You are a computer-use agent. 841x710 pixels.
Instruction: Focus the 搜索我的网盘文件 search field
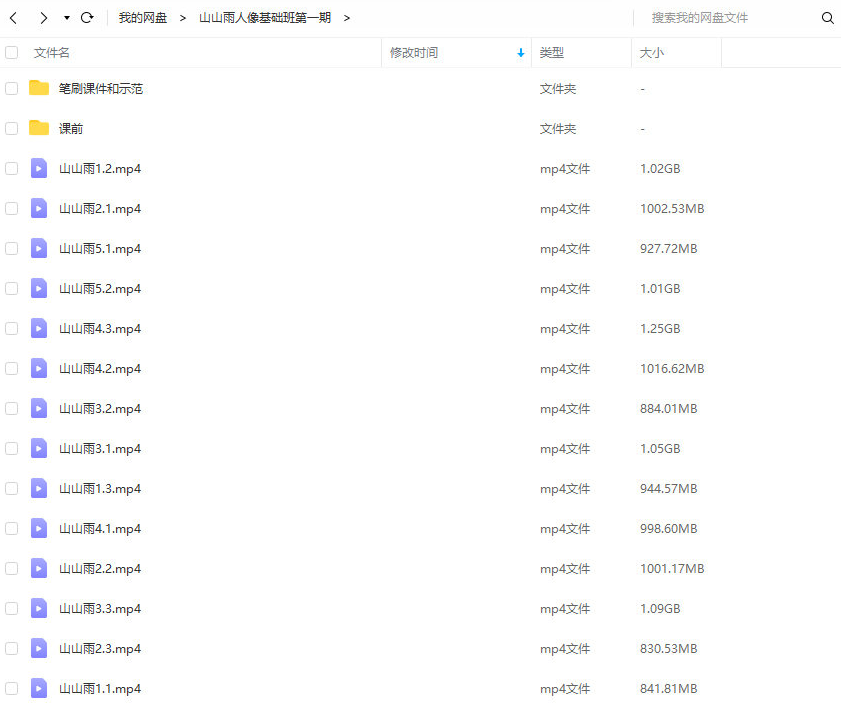(725, 18)
